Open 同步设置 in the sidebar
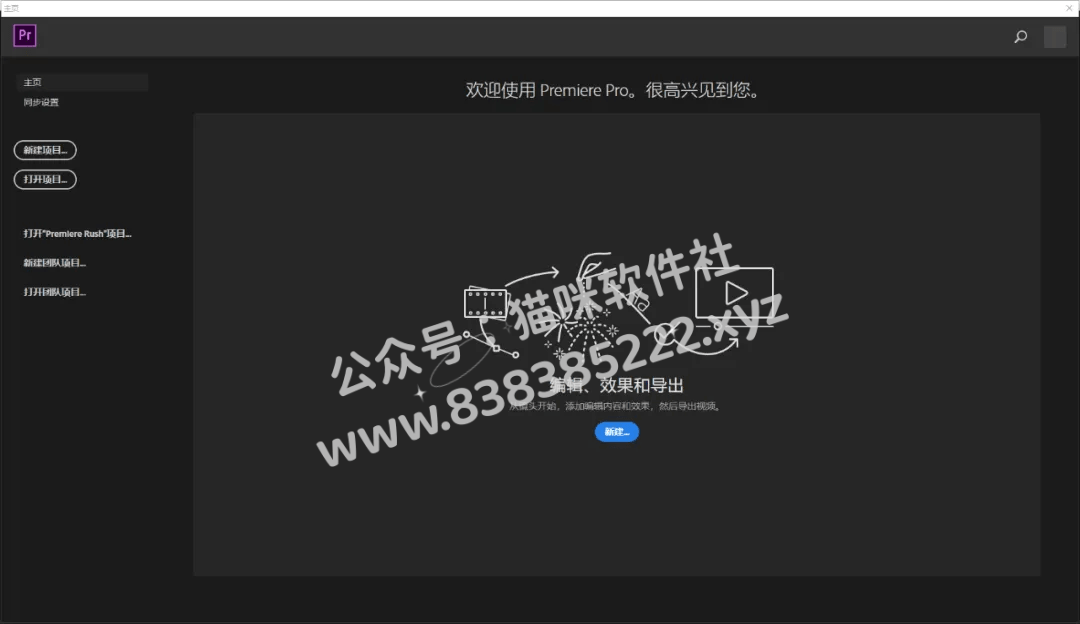Viewport: 1080px width, 624px height. pyautogui.click(x=41, y=103)
